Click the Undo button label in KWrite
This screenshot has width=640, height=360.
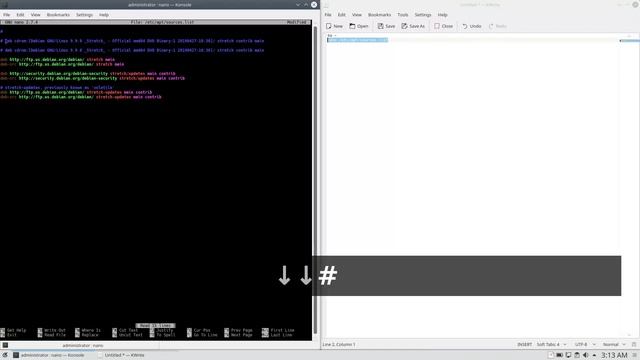(475, 26)
